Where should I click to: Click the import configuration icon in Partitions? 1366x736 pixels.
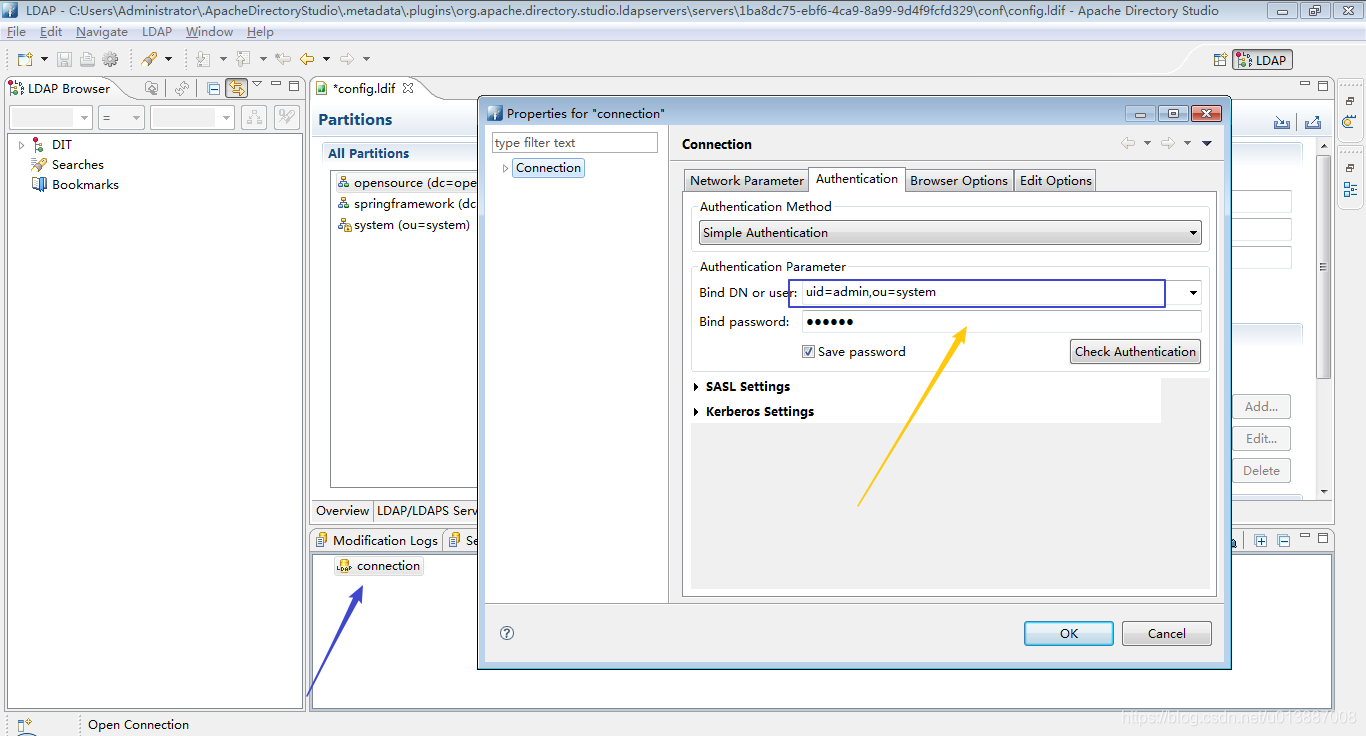tap(1281, 122)
